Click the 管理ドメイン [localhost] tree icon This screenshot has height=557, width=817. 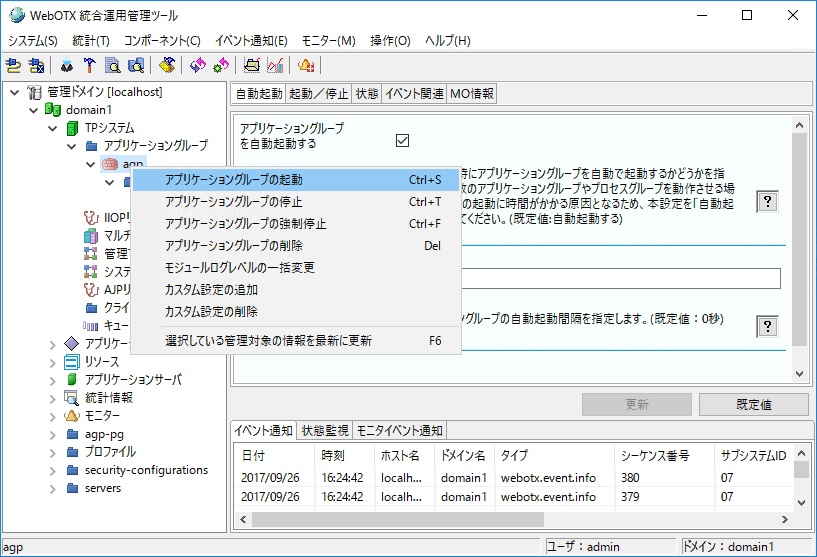point(34,92)
